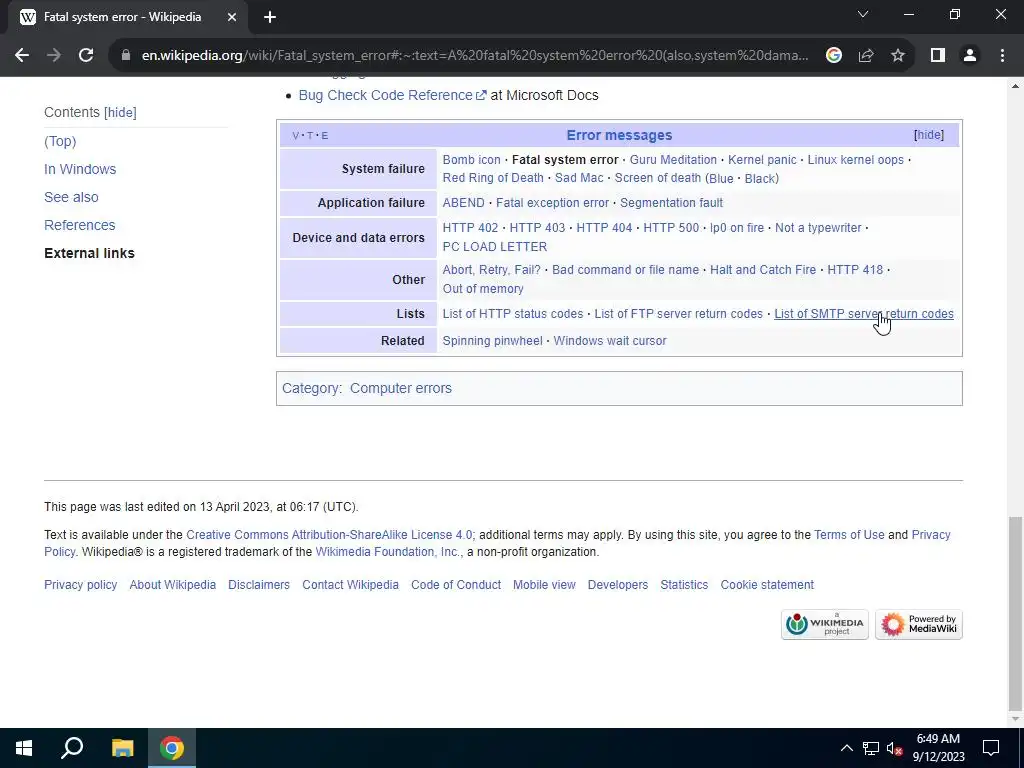1024x768 pixels.
Task: Close the Fatal system error tab
Action: [232, 17]
